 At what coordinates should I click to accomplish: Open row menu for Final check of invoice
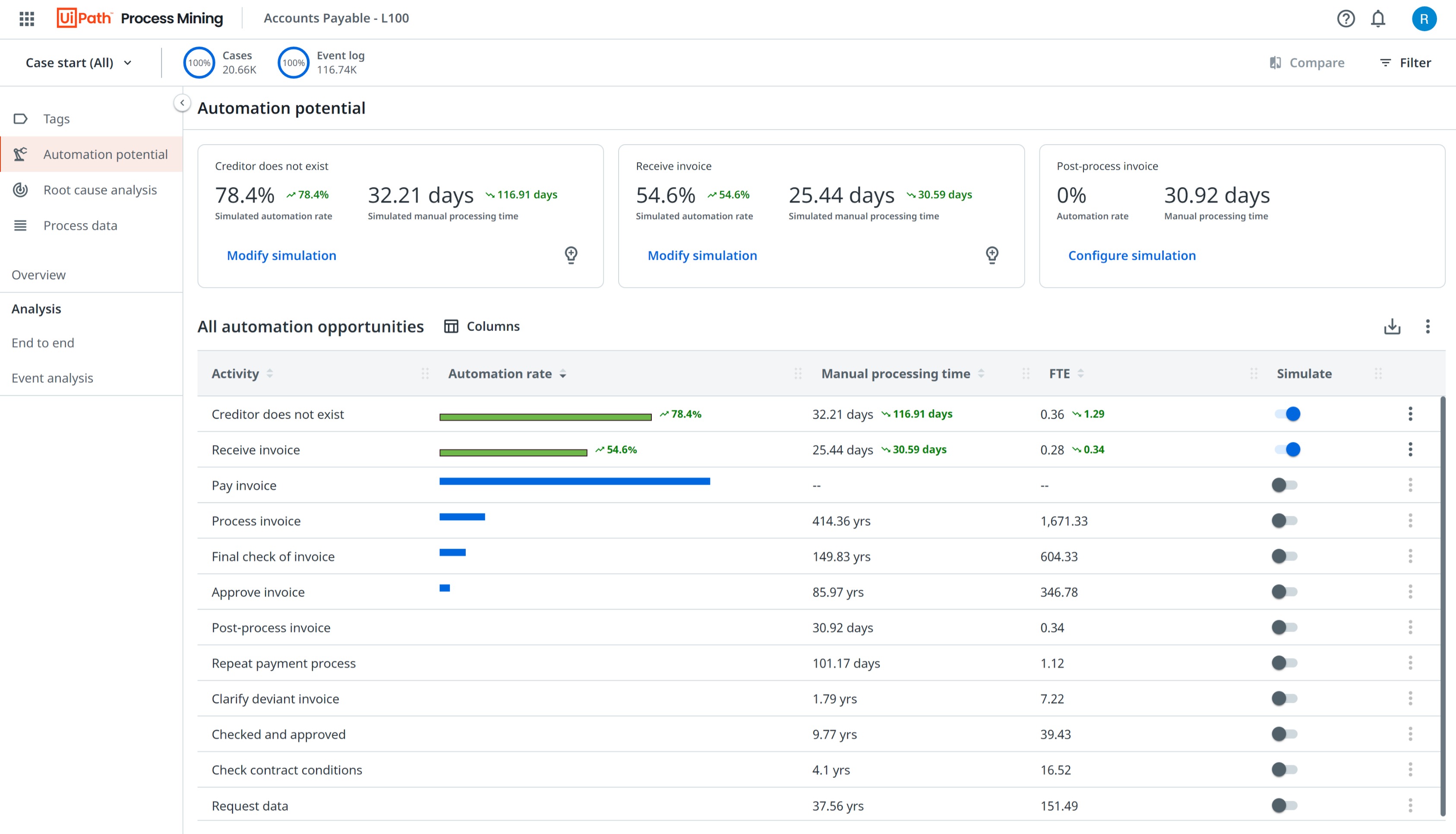point(1410,556)
